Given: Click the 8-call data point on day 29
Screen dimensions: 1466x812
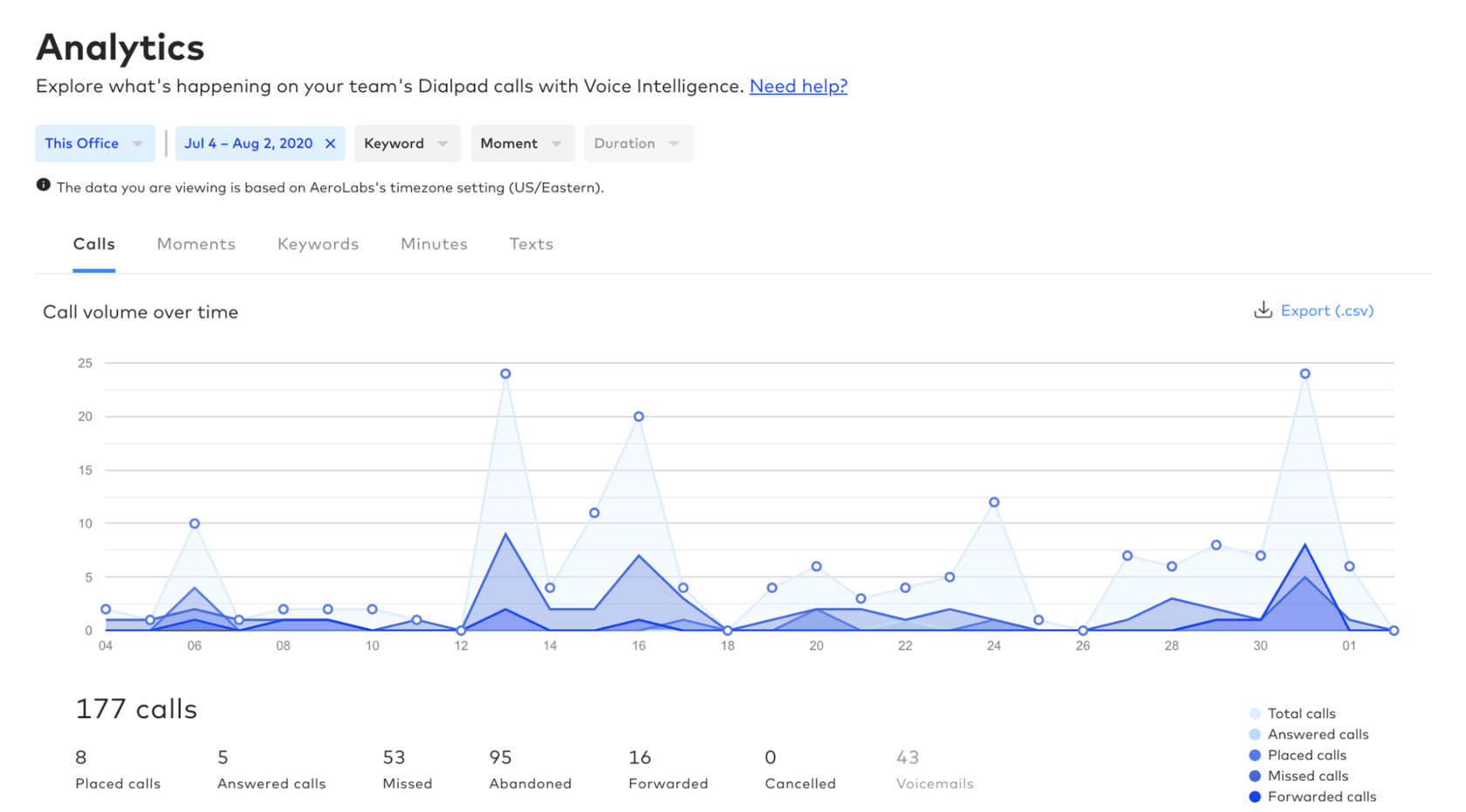Looking at the screenshot, I should [1216, 545].
